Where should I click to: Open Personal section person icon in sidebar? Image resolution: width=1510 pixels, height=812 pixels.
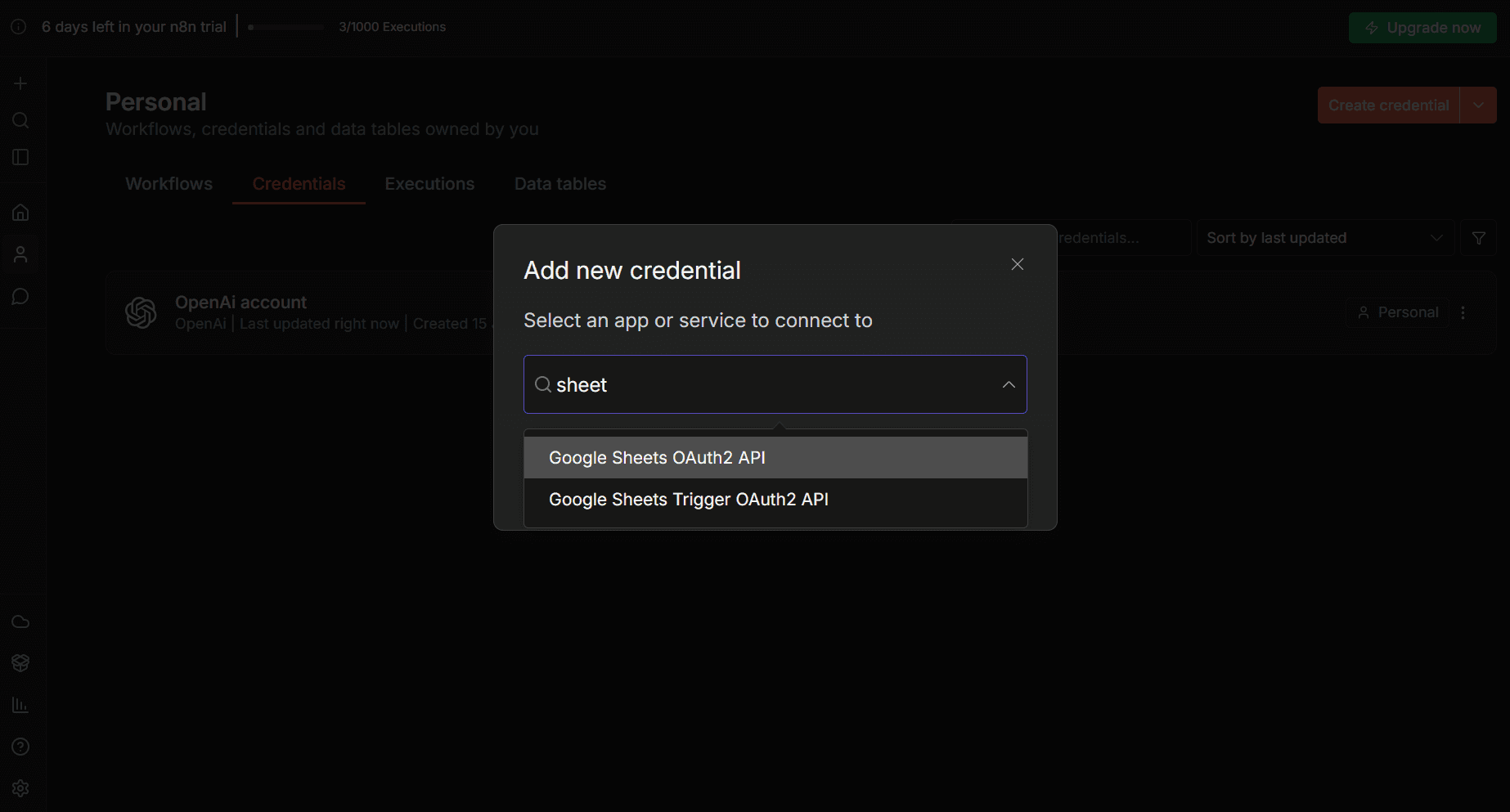coord(20,254)
